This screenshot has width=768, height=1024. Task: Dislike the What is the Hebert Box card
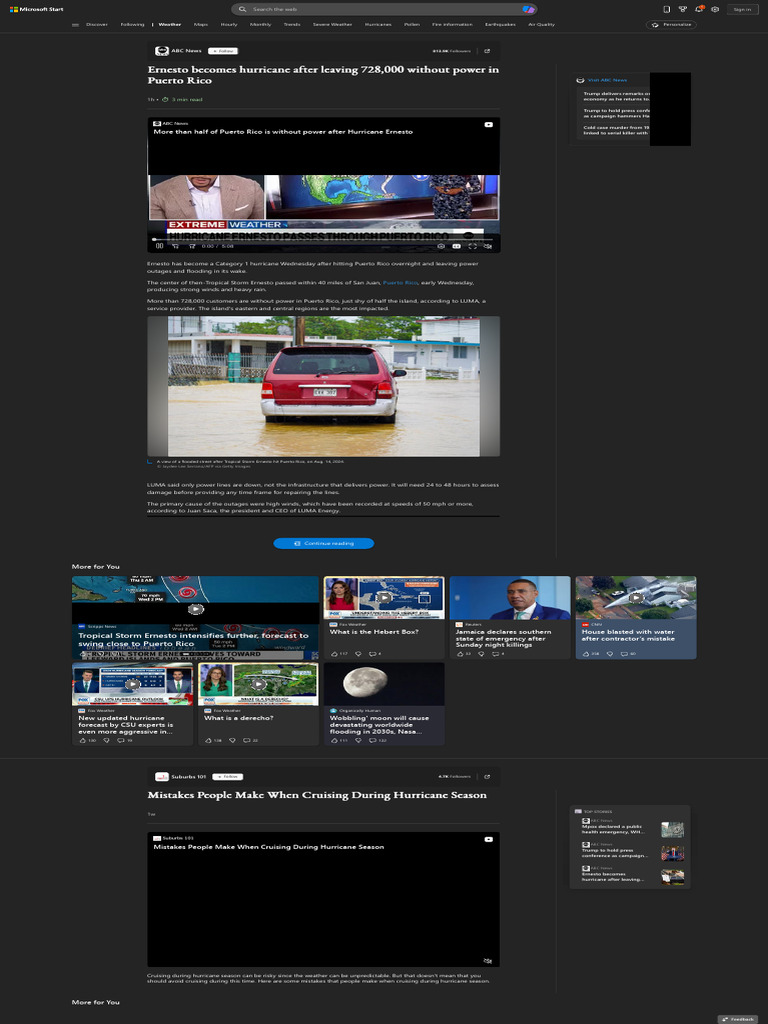pyautogui.click(x=358, y=654)
